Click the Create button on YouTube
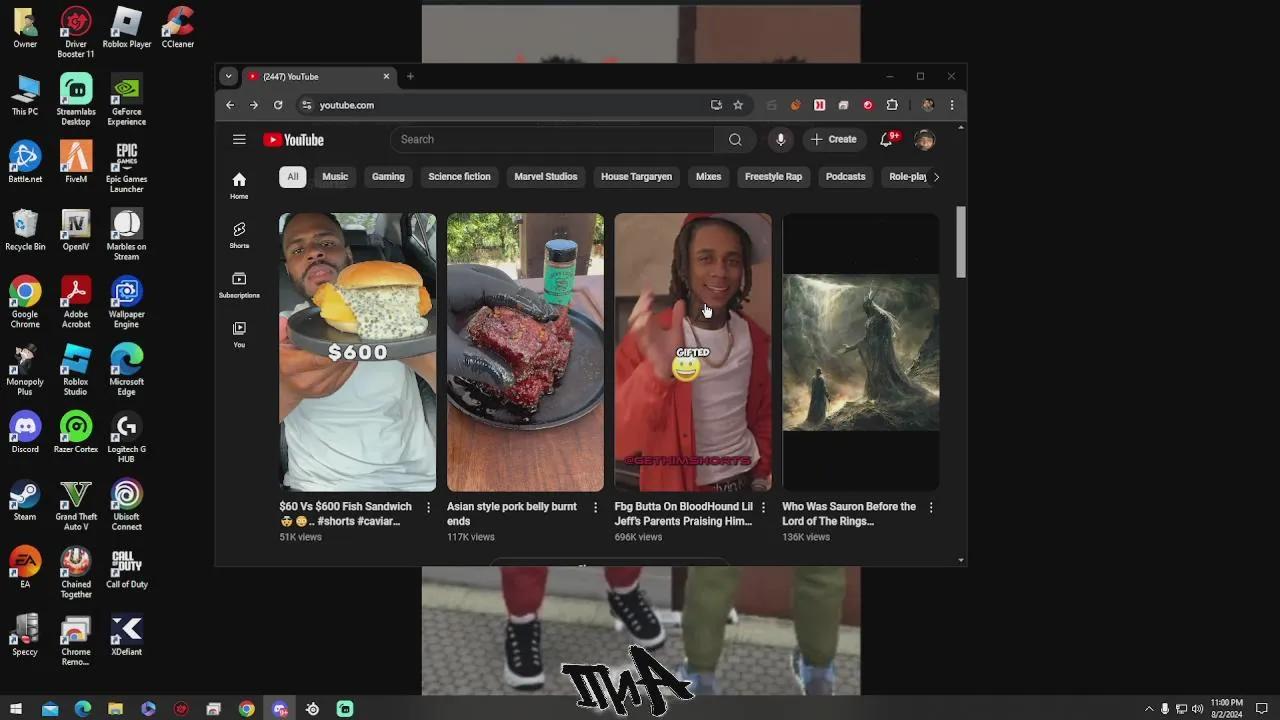 coord(834,140)
